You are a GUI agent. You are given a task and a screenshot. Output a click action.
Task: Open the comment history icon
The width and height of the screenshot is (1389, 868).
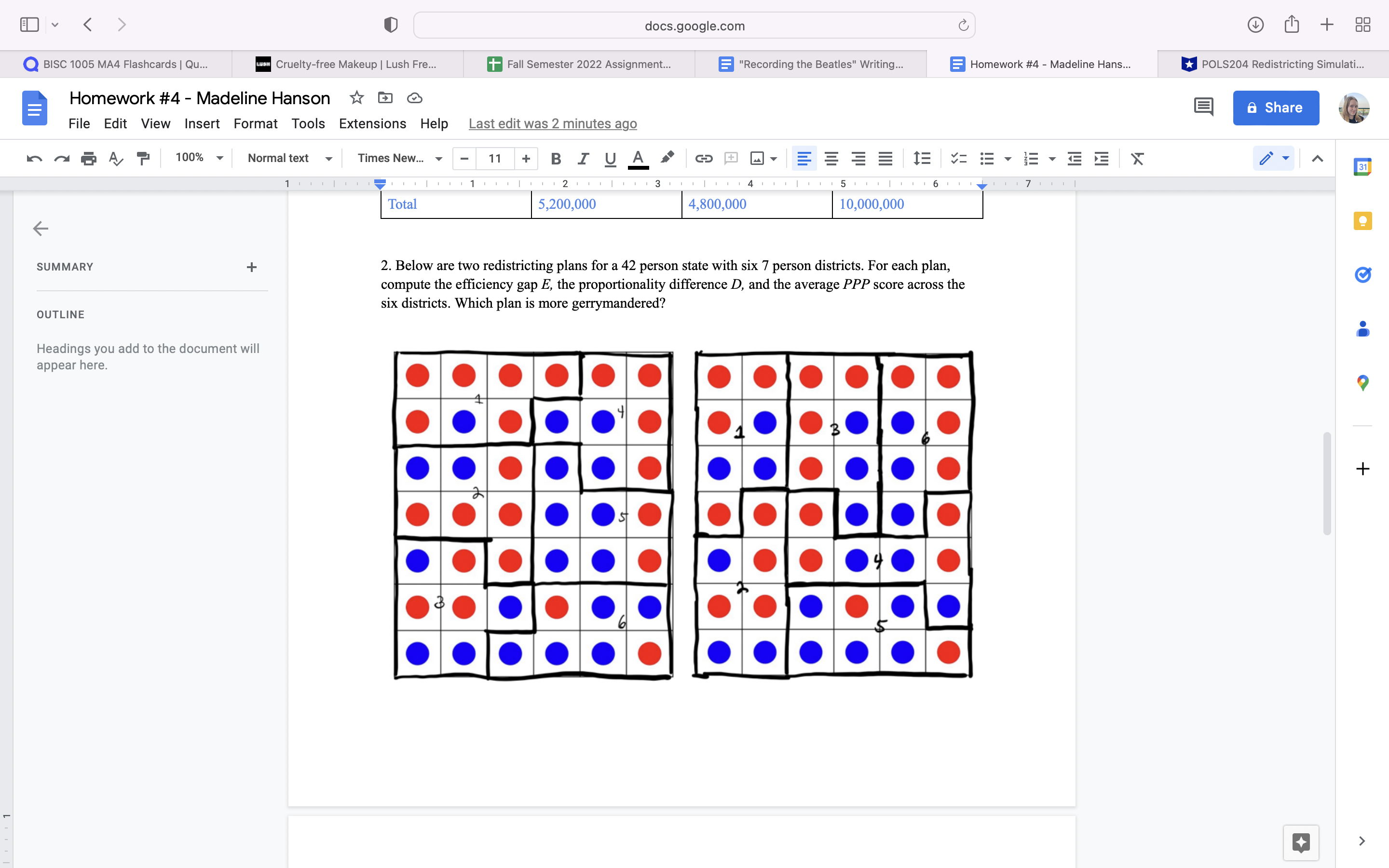pyautogui.click(x=1203, y=108)
